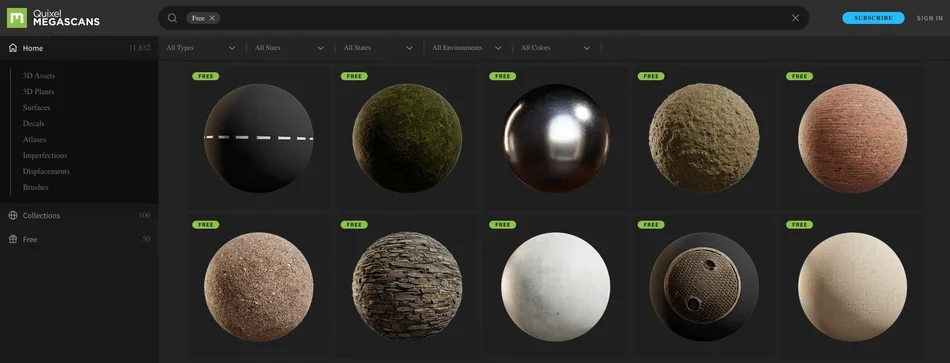Open the All States dropdown

point(378,48)
